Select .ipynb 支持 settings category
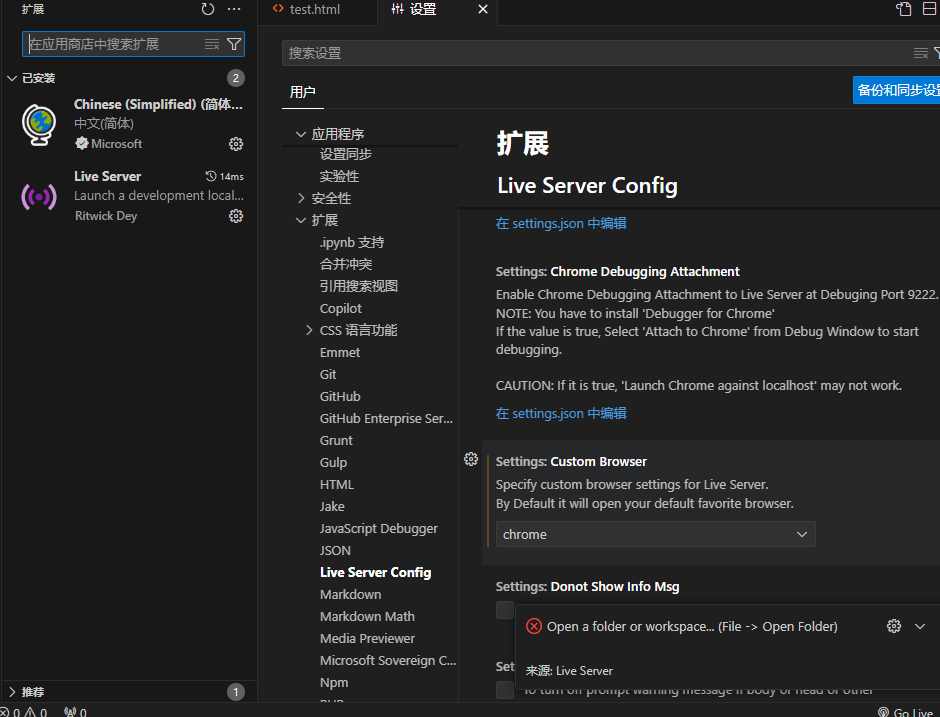The image size is (940, 717). point(352,242)
